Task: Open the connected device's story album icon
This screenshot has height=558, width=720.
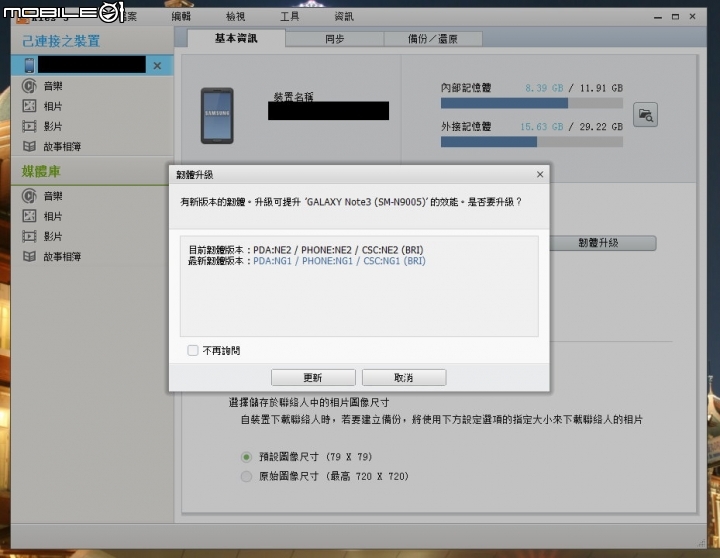Action: click(29, 147)
